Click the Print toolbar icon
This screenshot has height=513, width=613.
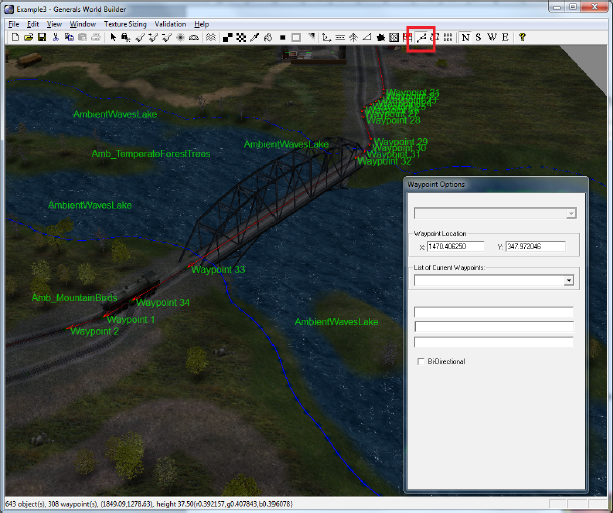[x=96, y=37]
